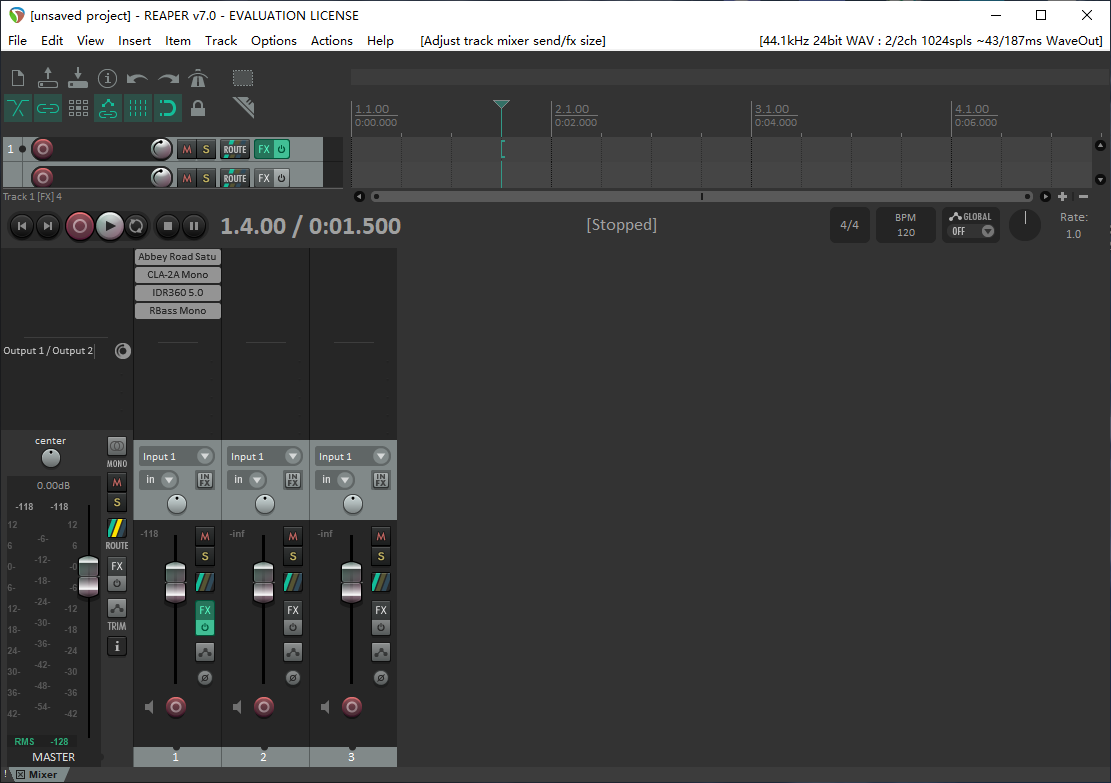This screenshot has height=783, width=1111.
Task: Click the diagonal blade icon in main toolbar
Action: [243, 108]
